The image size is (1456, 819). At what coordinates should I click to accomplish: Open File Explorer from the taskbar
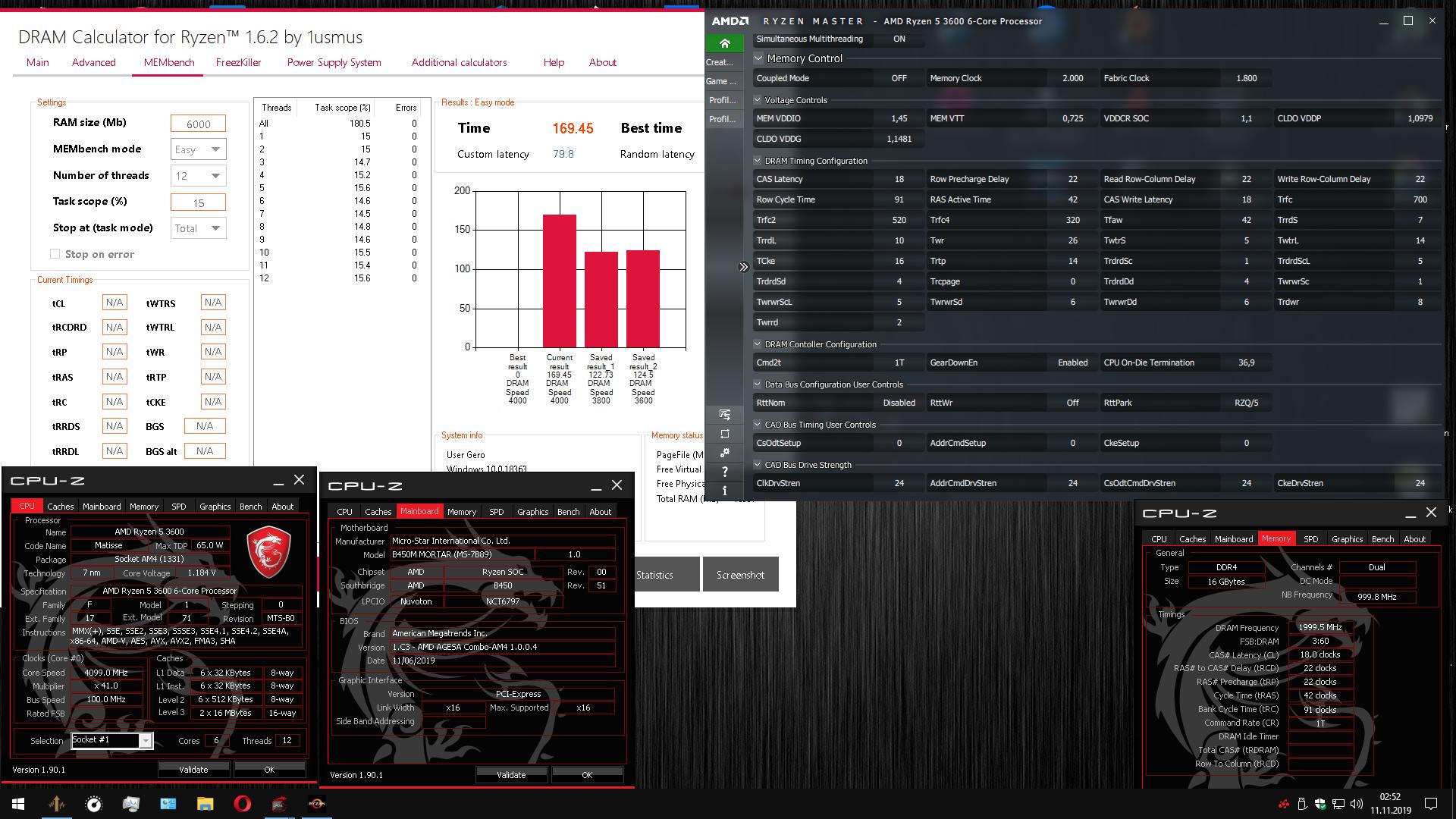click(x=205, y=804)
